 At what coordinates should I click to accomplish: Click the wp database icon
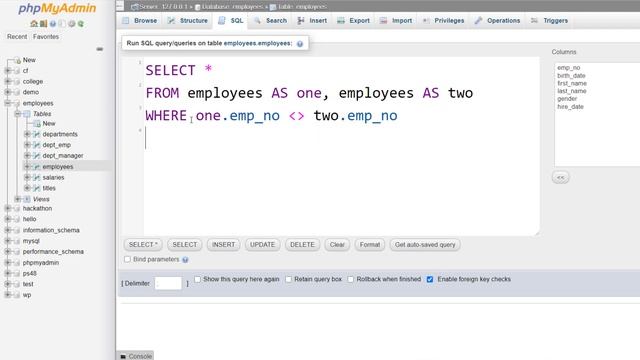(x=17, y=295)
